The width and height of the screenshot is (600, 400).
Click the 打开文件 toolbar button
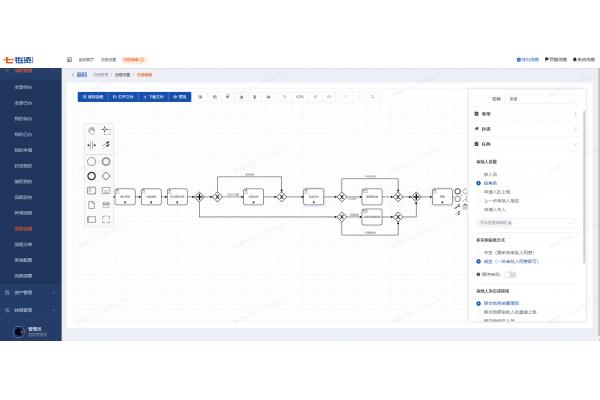(122, 97)
